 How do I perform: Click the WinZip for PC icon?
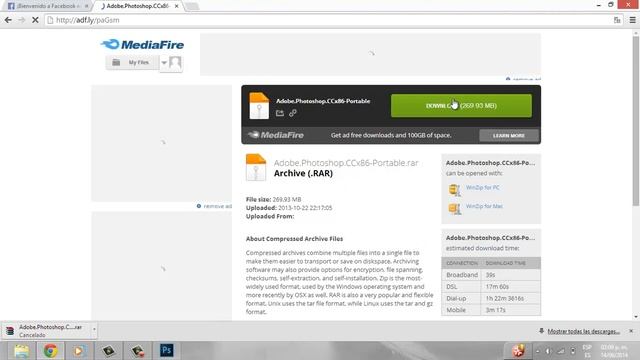455,190
